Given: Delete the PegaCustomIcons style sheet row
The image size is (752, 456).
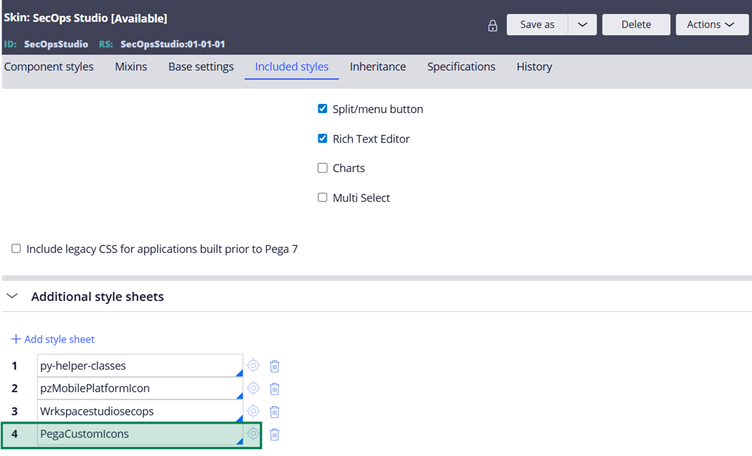Looking at the screenshot, I should [274, 434].
